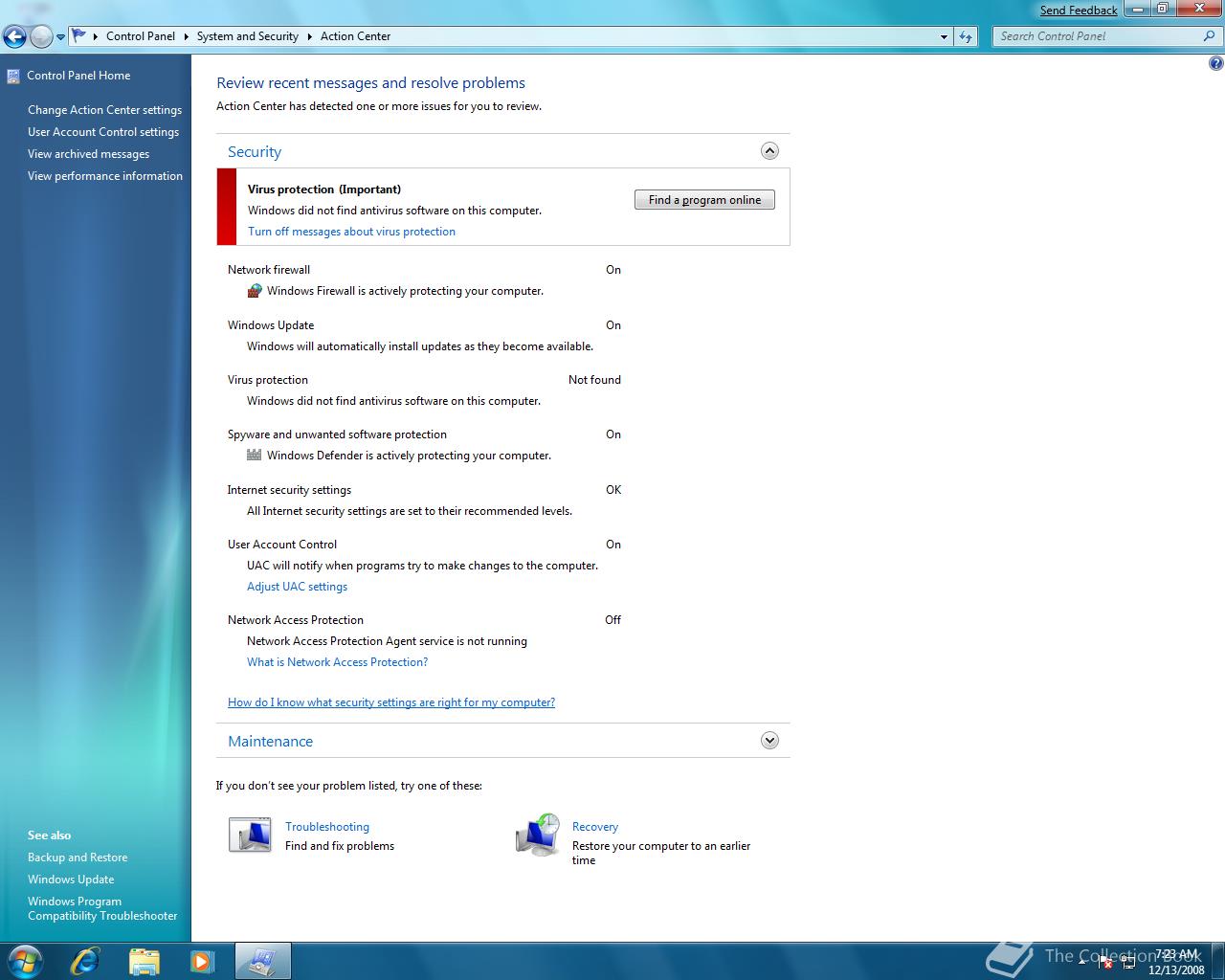Open How do I know security settings link
This screenshot has height=980, width=1225.
point(391,702)
